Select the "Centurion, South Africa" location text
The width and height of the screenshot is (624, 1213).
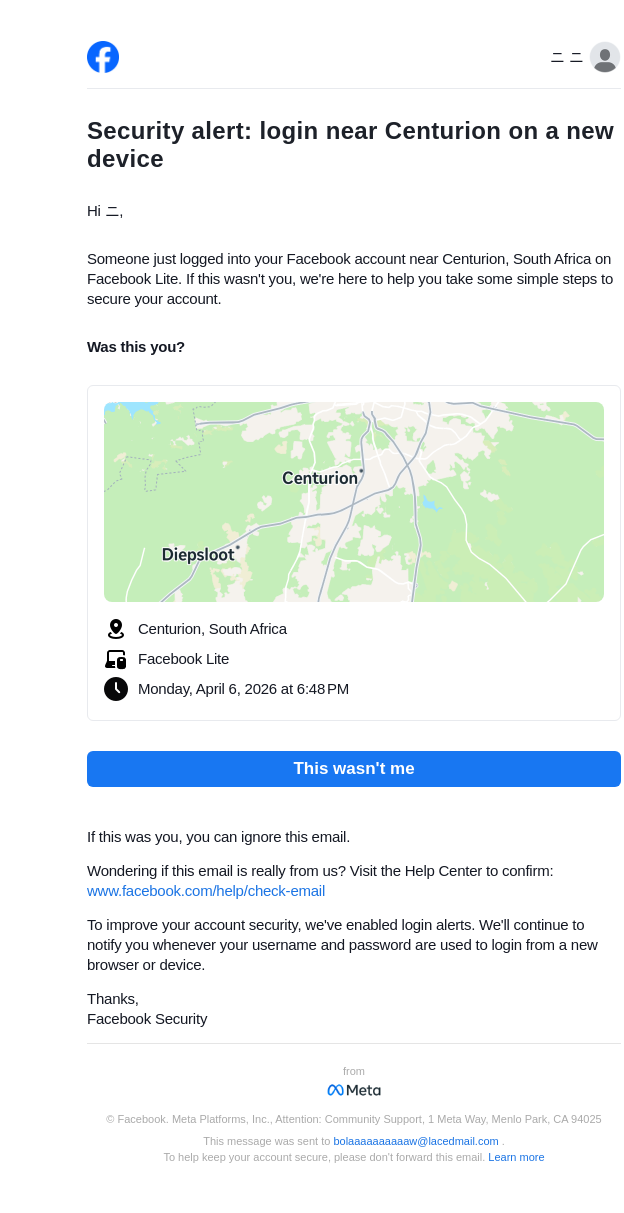(212, 629)
